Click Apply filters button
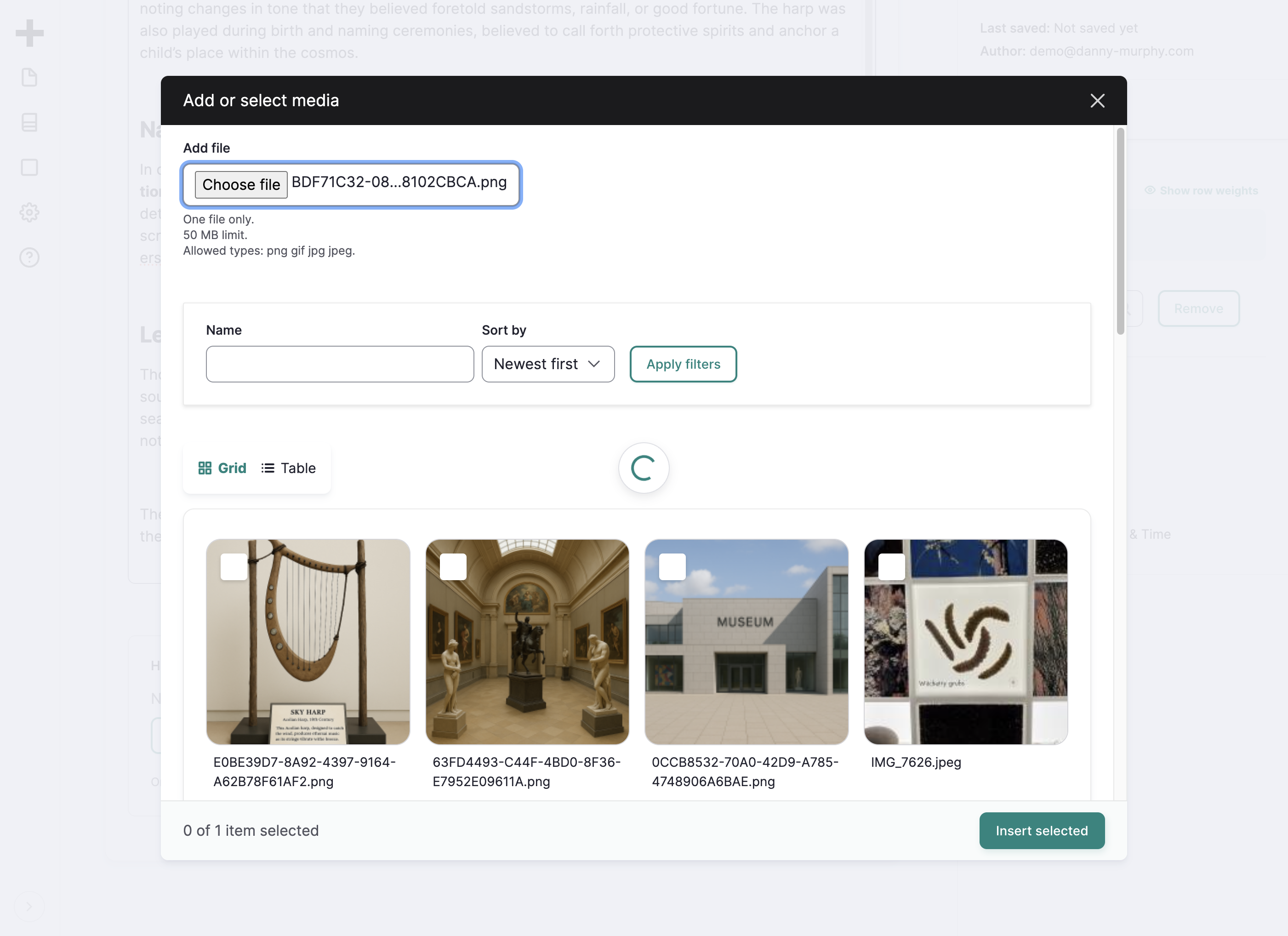Screen dimensions: 1288x936 pyautogui.click(x=683, y=364)
